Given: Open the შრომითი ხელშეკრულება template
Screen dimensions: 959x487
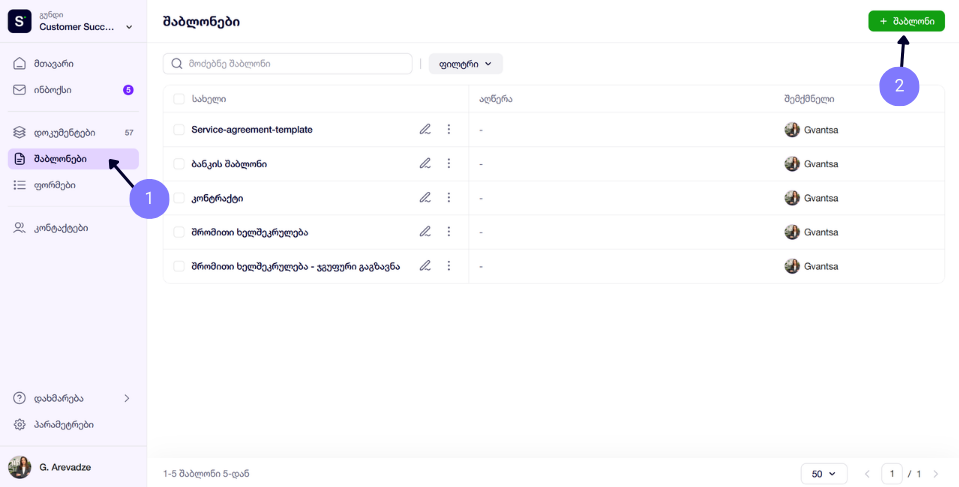Looking at the screenshot, I should click(250, 232).
